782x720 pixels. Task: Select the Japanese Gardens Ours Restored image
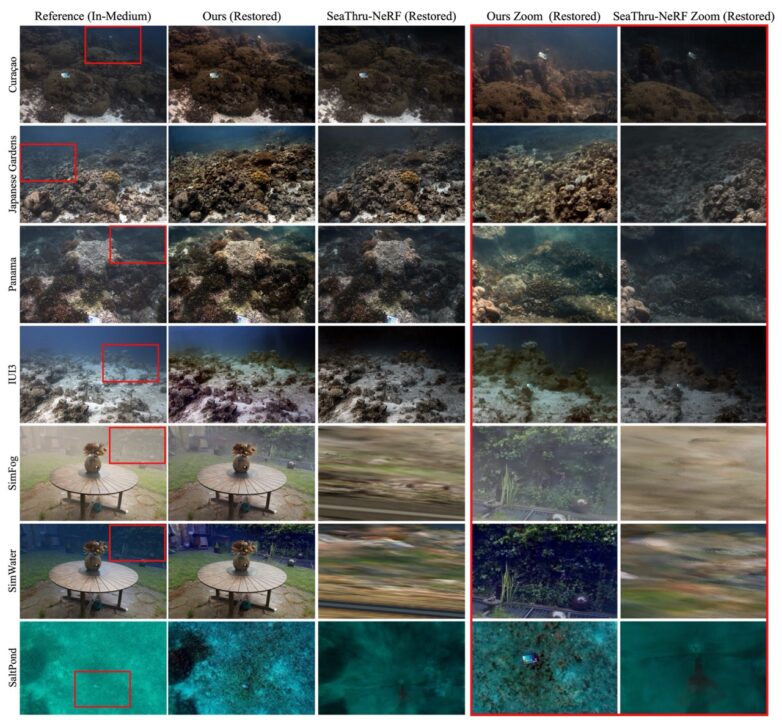coord(241,174)
